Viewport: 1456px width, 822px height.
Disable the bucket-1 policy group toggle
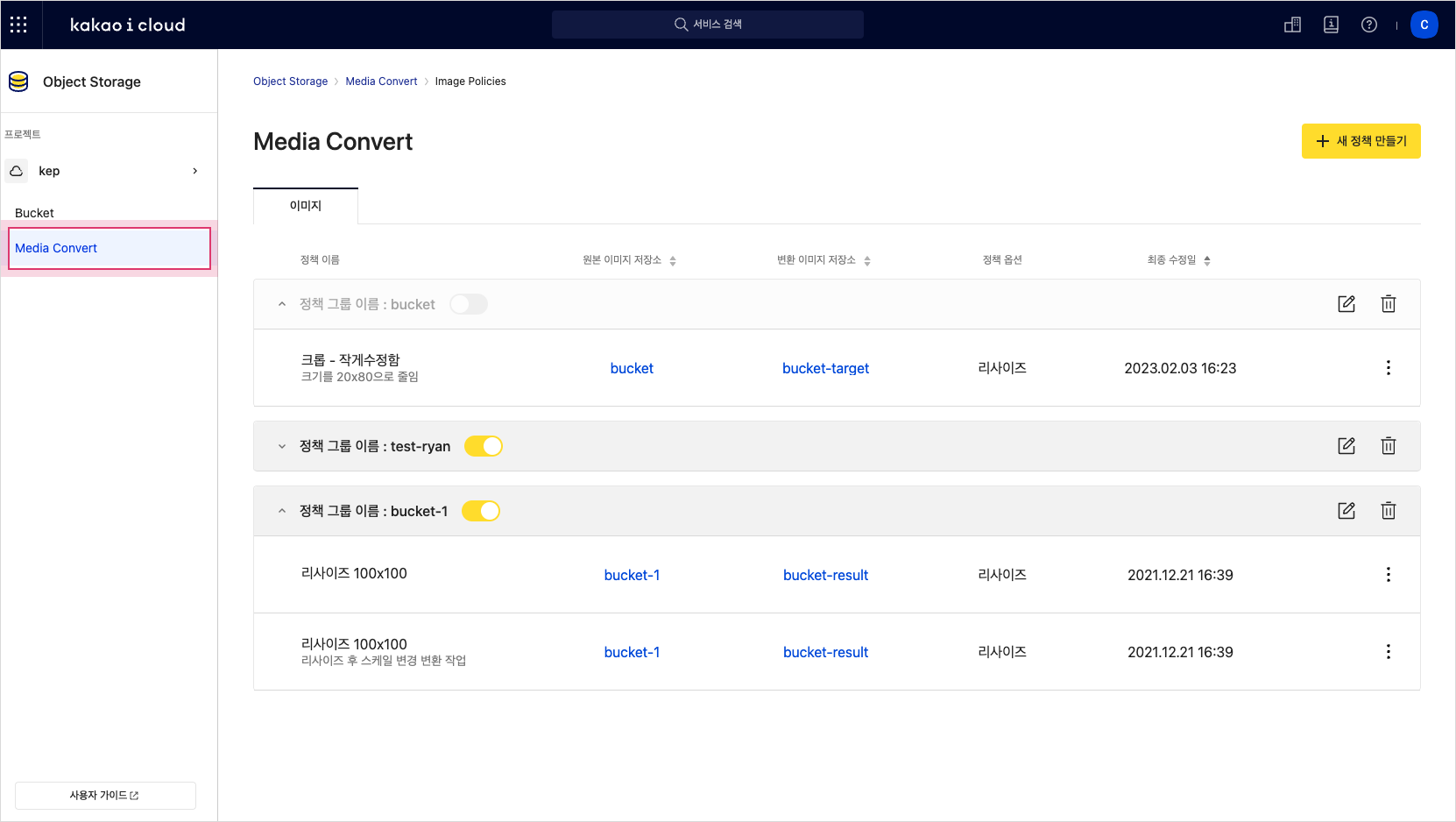click(x=481, y=511)
